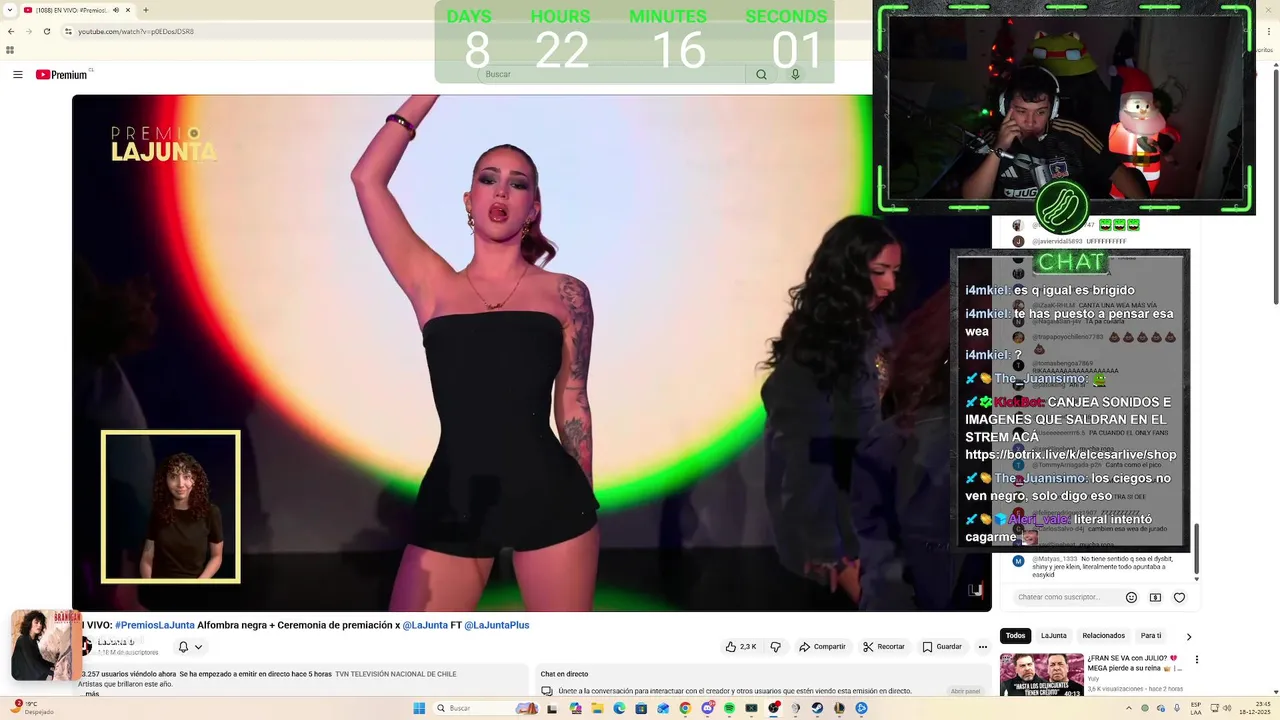Open notification bell dropdown for channel
The width and height of the screenshot is (1280, 720).
(190, 647)
